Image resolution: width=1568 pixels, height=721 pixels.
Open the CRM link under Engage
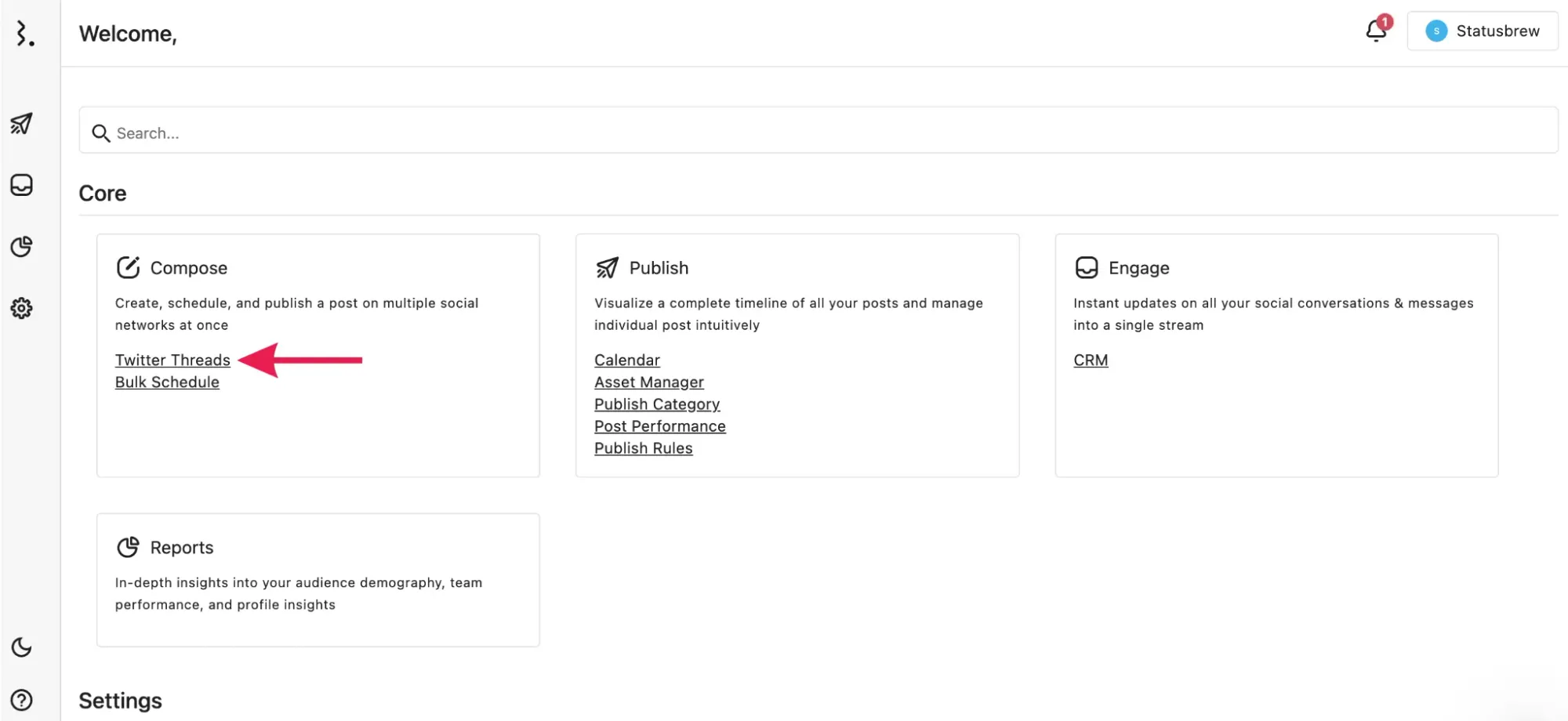pyautogui.click(x=1091, y=360)
